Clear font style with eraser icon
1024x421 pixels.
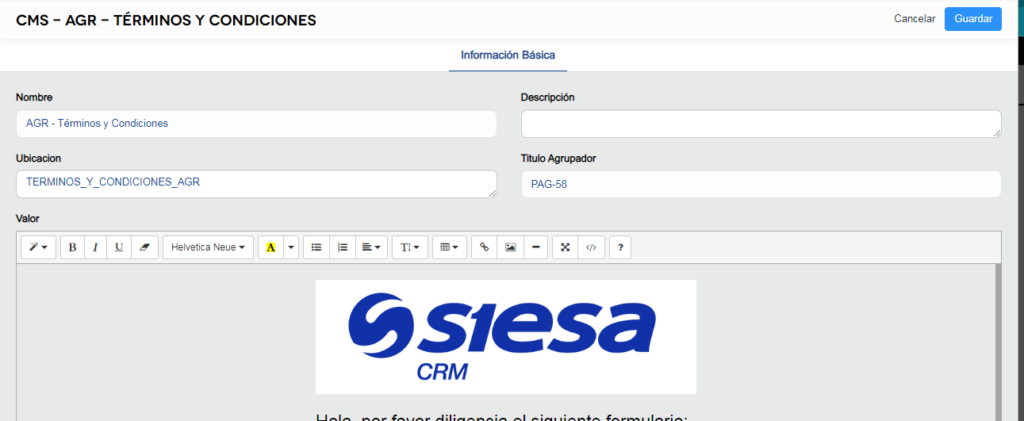tap(145, 247)
